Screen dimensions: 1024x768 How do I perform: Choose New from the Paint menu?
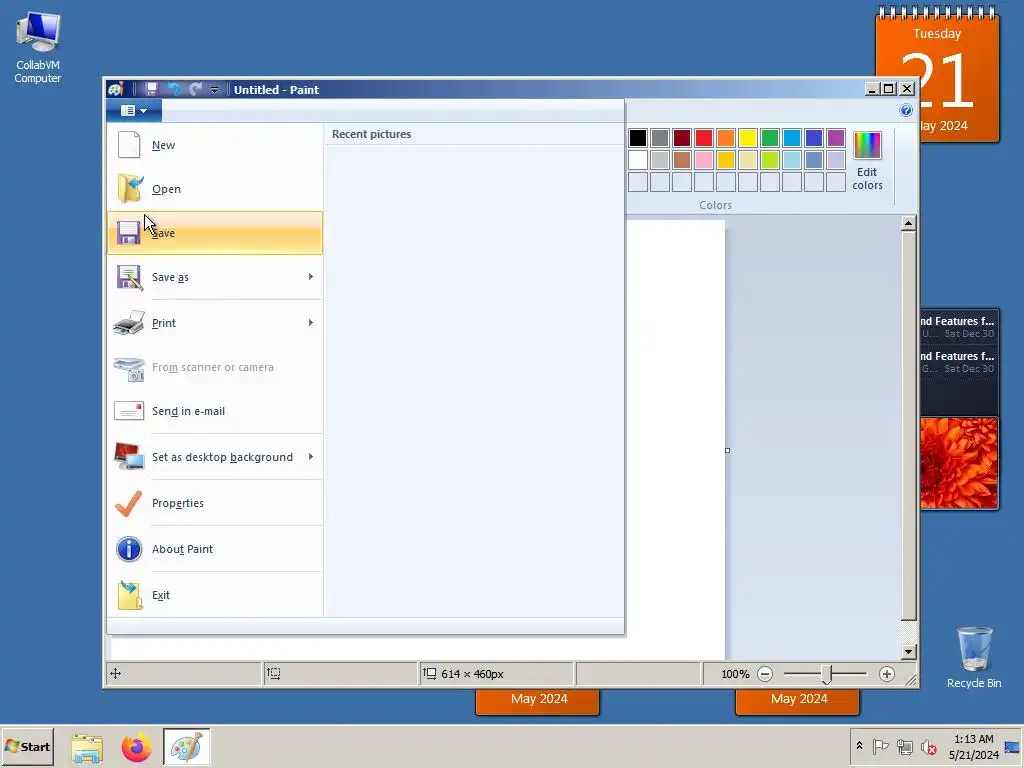click(215, 145)
